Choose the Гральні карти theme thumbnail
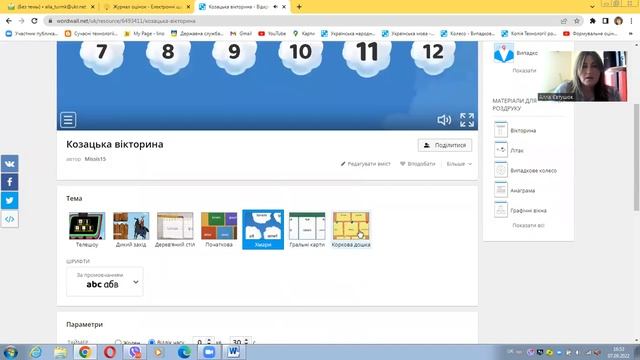Image resolution: width=640 pixels, height=360 pixels. 307,229
